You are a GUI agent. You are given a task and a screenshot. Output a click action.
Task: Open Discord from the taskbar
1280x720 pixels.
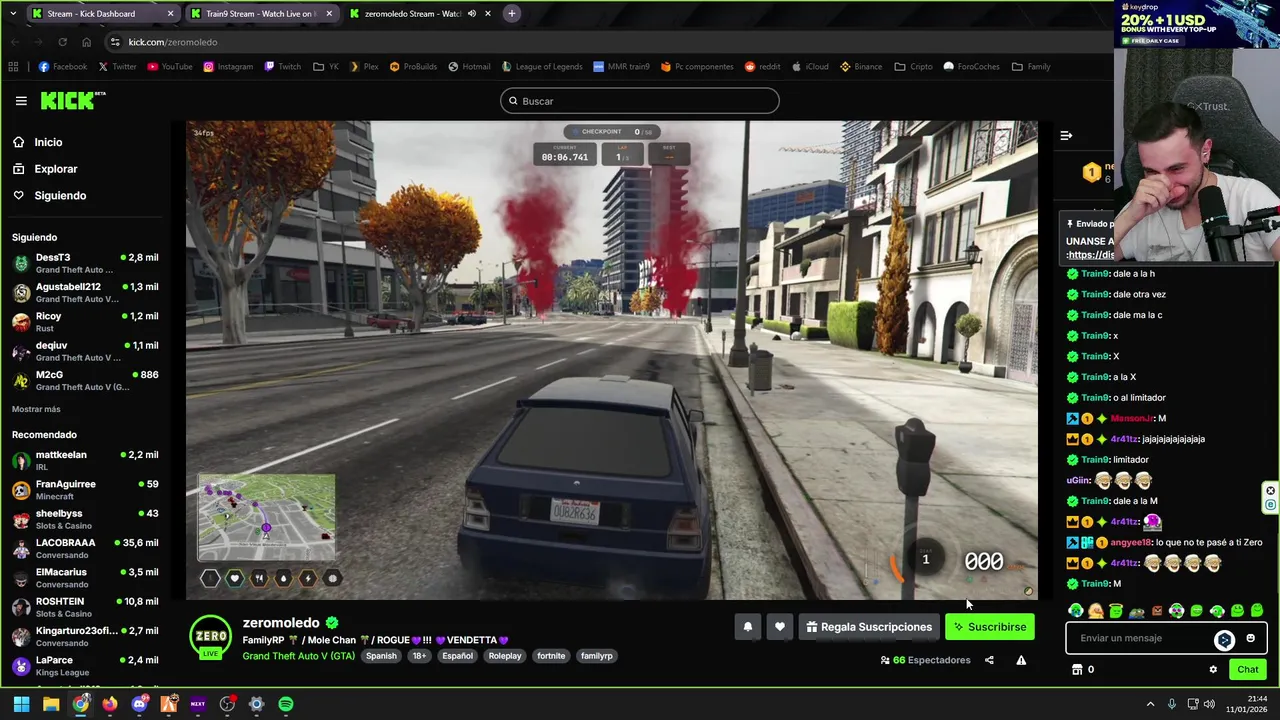[x=139, y=704]
